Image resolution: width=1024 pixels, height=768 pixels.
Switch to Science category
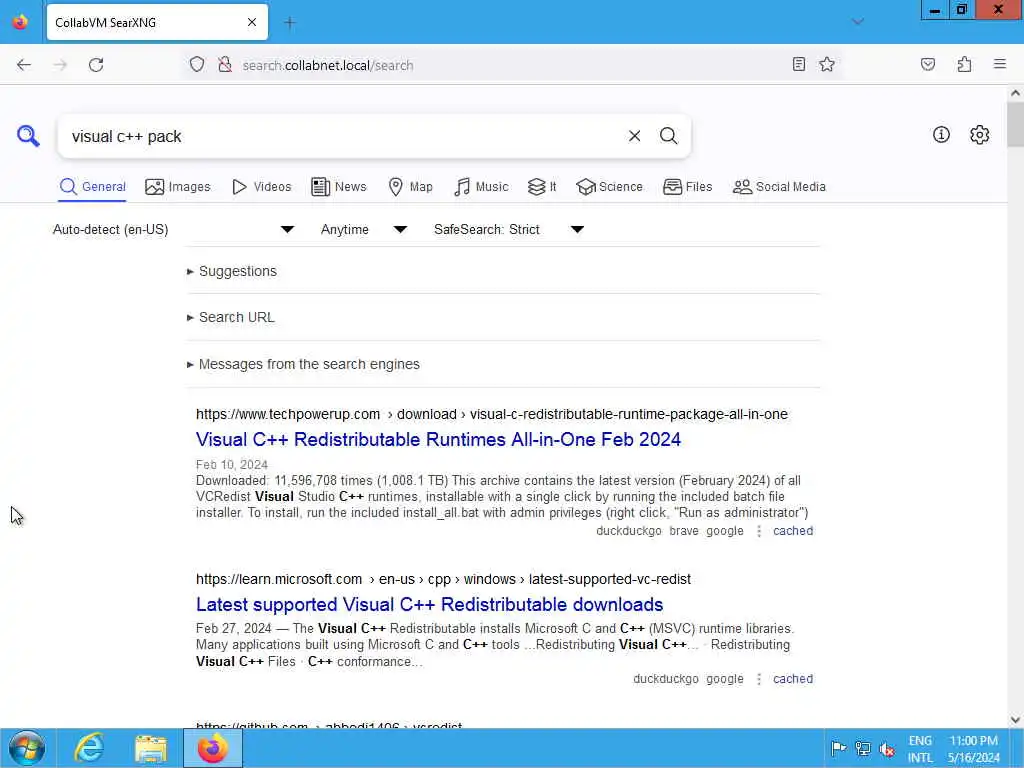[609, 187]
